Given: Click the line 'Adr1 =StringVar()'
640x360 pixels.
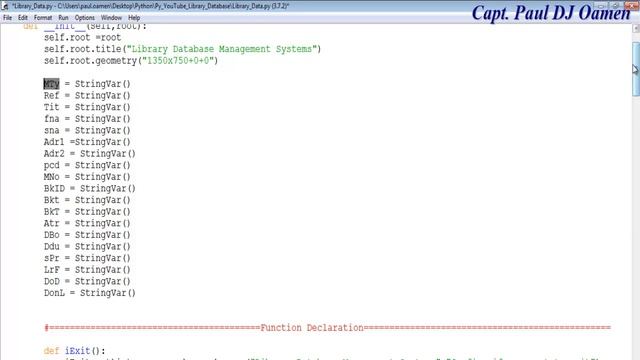Looking at the screenshot, I should tap(87, 142).
